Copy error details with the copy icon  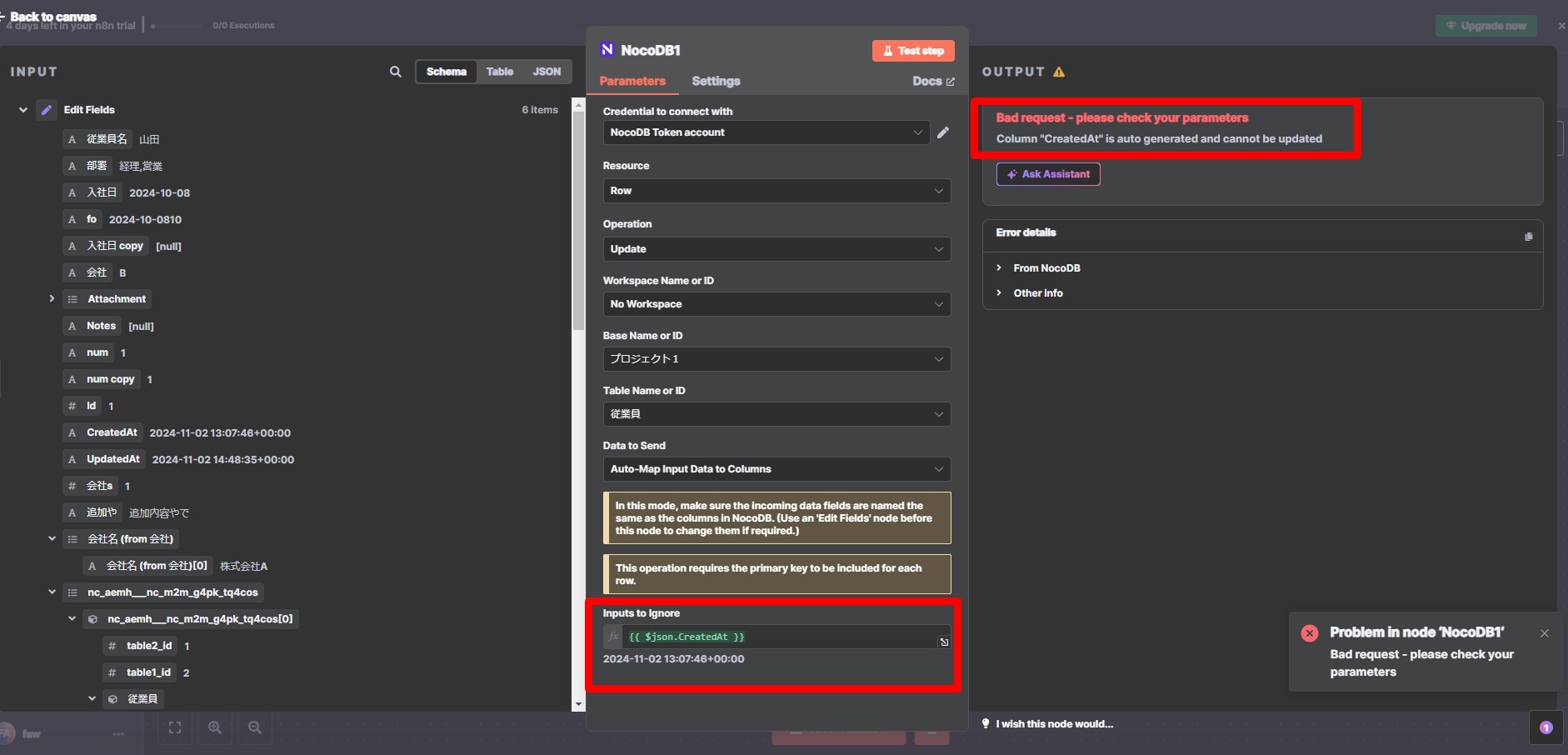[x=1529, y=237]
